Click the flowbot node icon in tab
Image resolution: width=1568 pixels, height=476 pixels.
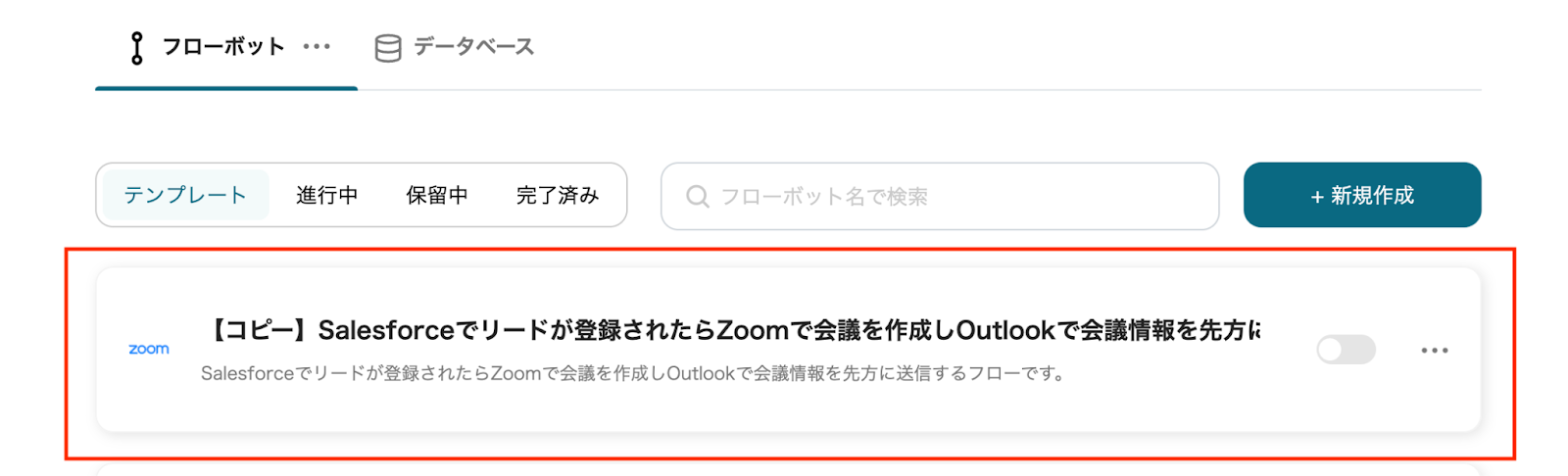pyautogui.click(x=137, y=48)
